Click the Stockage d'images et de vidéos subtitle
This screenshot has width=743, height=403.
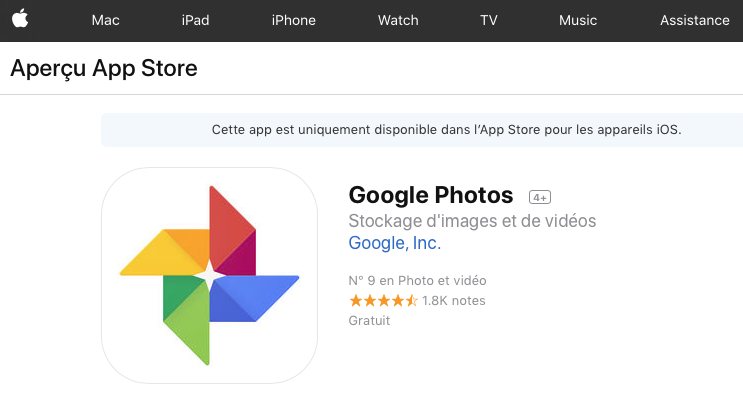coord(472,221)
